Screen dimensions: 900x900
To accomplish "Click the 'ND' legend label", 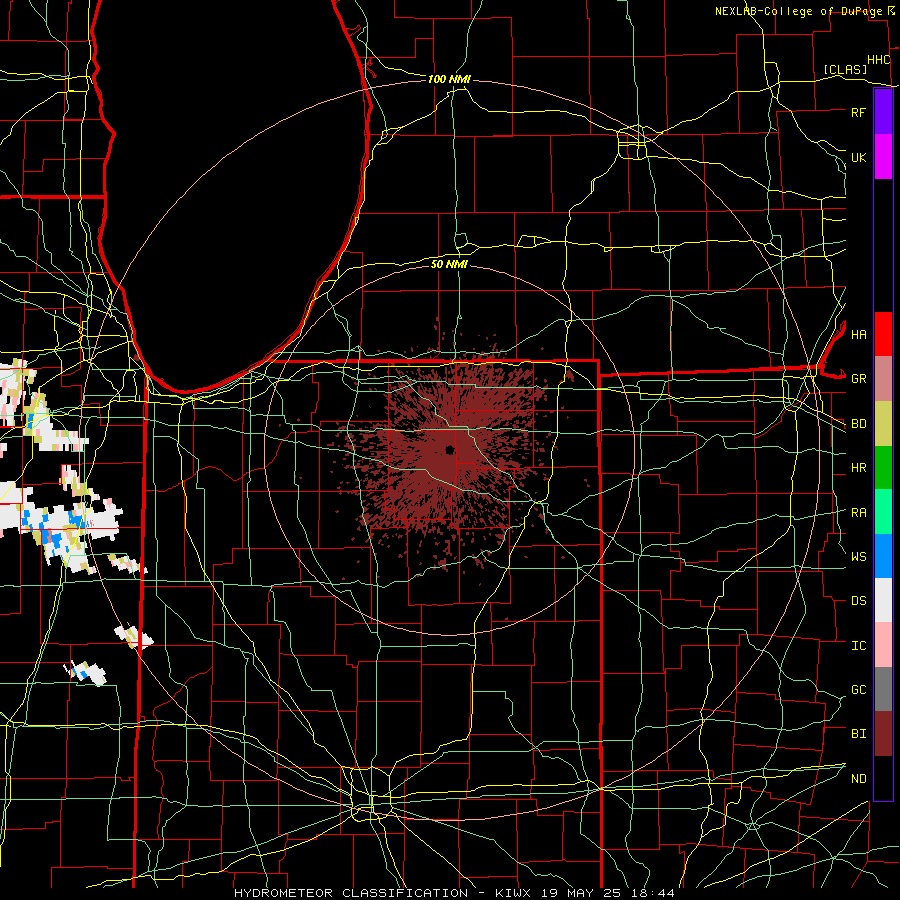I will click(x=858, y=779).
